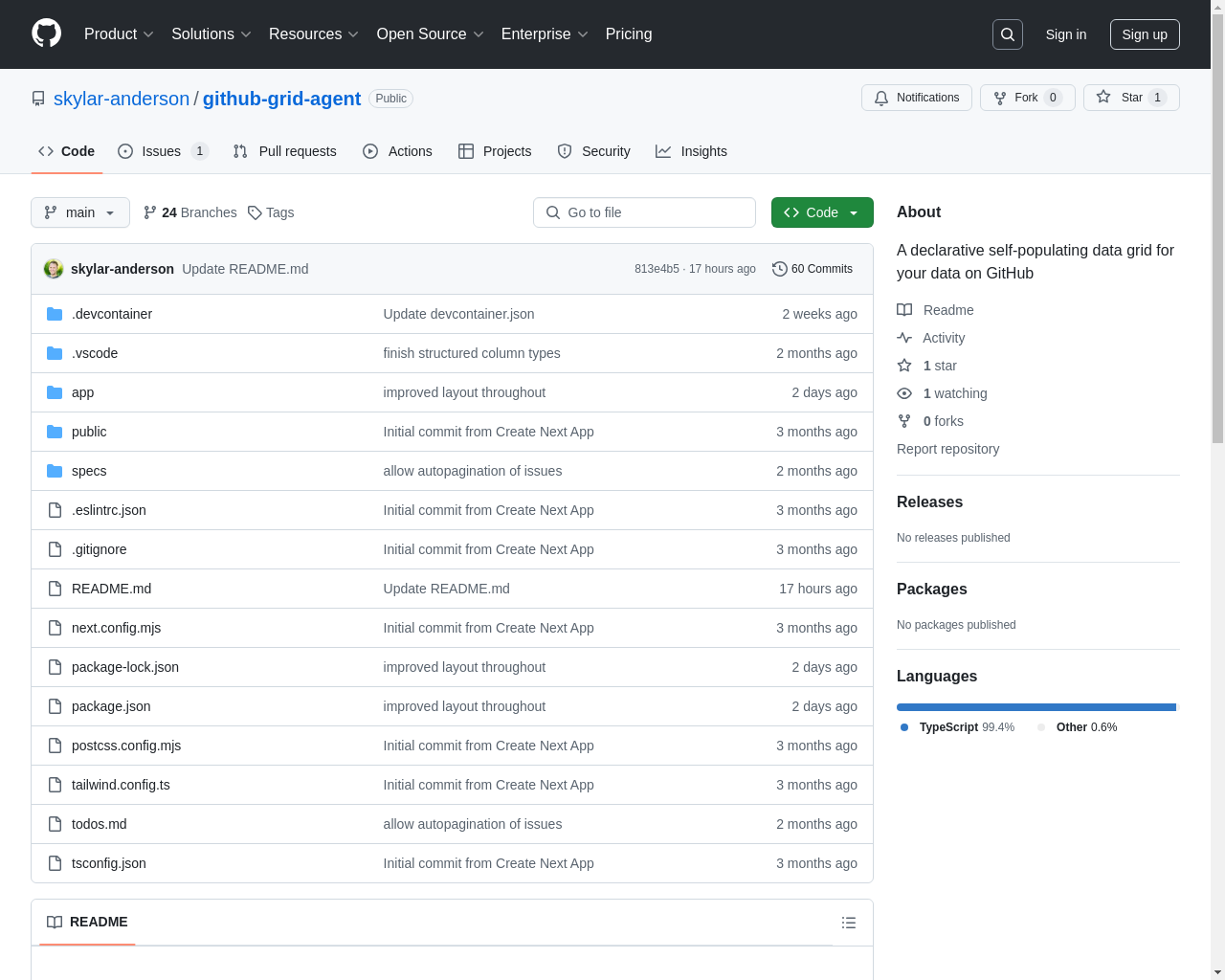Viewport: 1225px width, 980px height.
Task: Click the tsconfig.json file icon
Action: coord(55,863)
